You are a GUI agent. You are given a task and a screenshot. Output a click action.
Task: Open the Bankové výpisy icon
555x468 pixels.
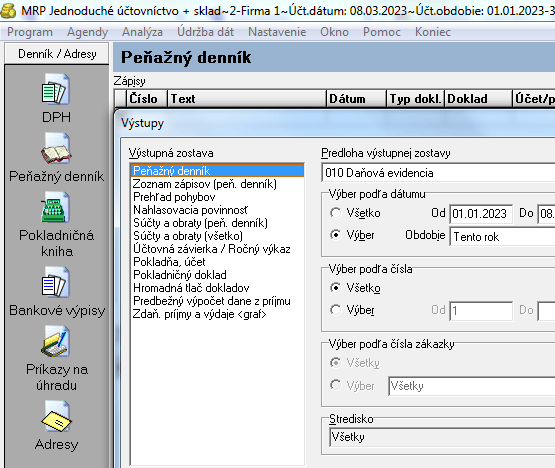[x=56, y=282]
